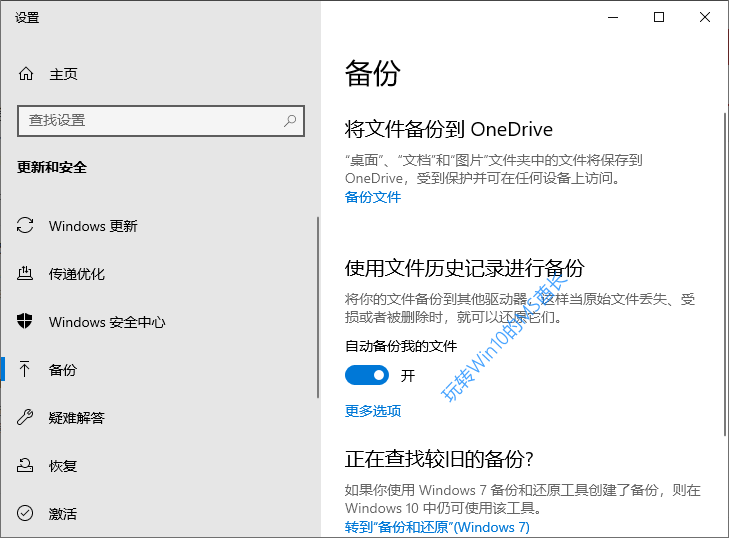Click the 设置 window title
This screenshot has width=729, height=538.
27,18
